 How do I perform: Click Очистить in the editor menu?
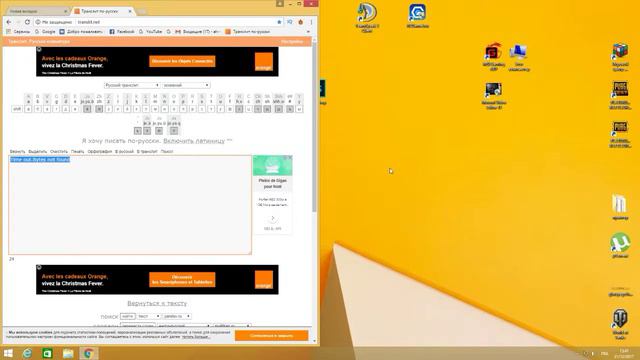(59, 151)
